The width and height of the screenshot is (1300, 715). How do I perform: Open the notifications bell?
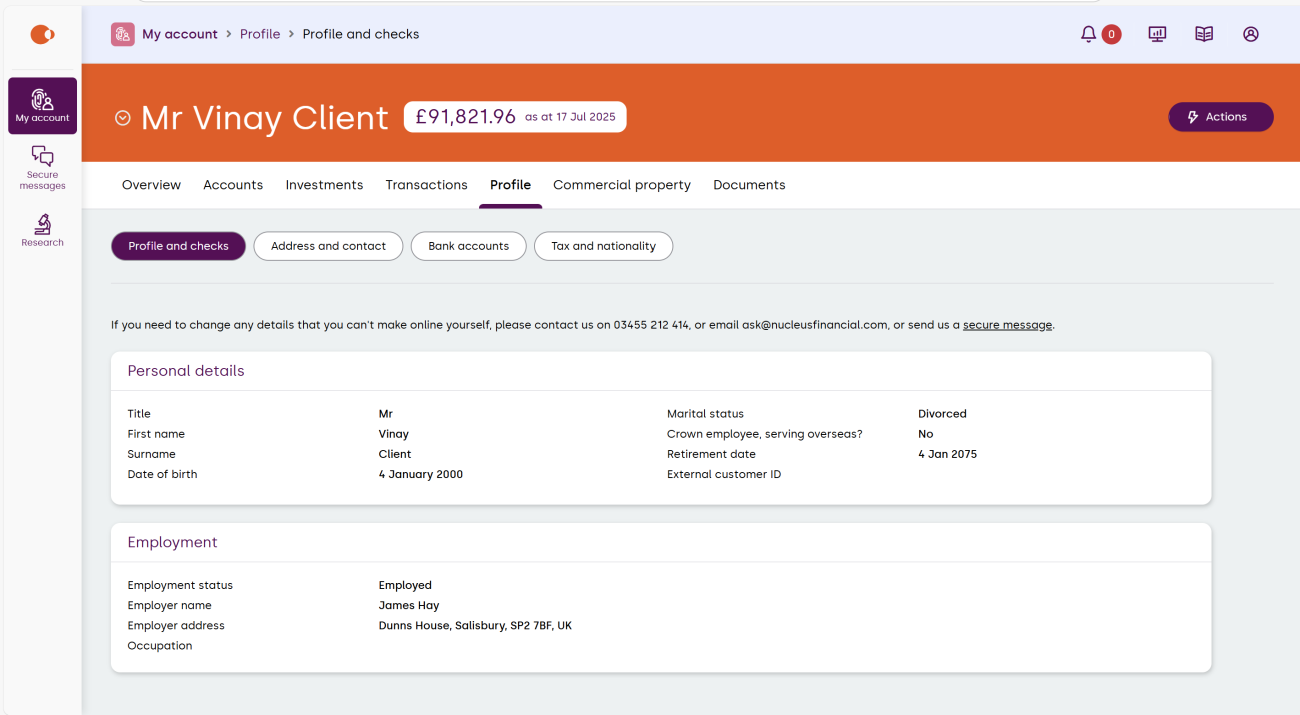[1089, 34]
